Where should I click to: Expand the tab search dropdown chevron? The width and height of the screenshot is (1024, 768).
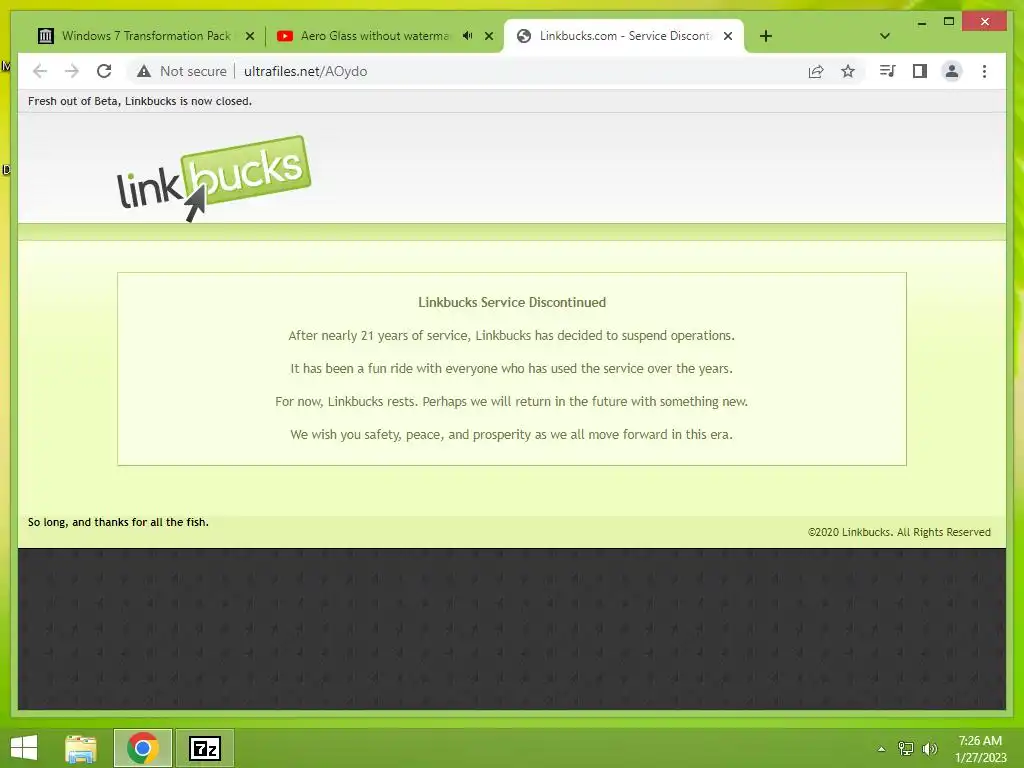pos(885,36)
